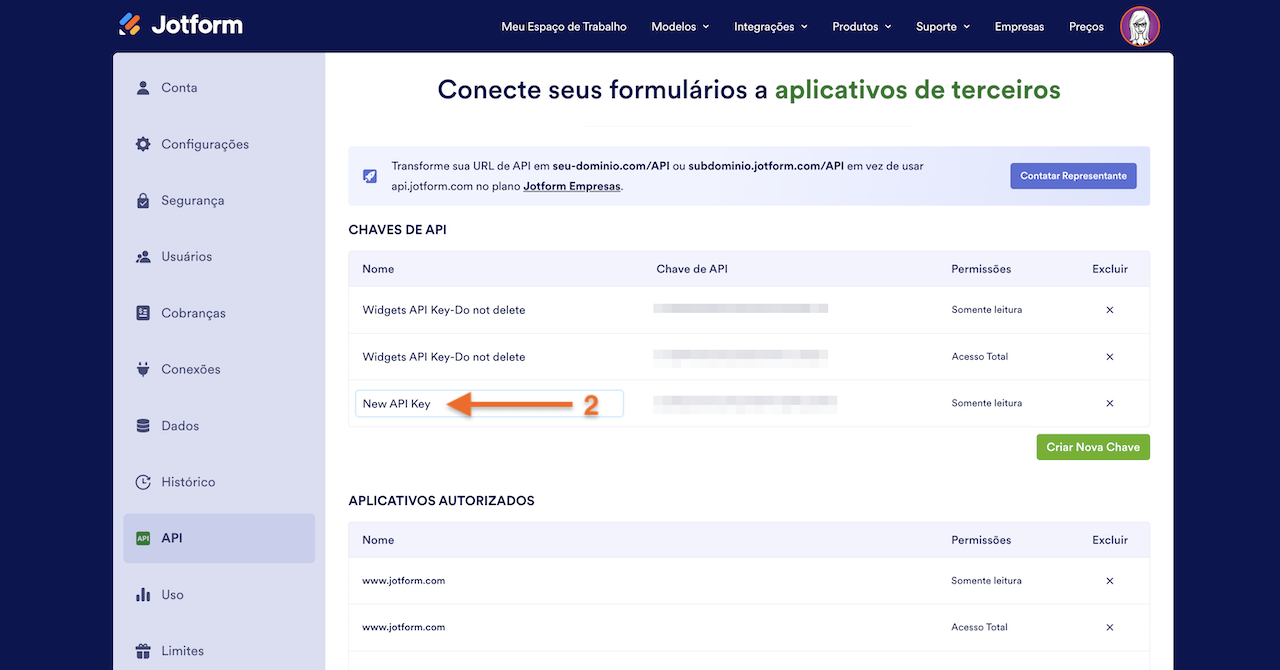The width and height of the screenshot is (1280, 670).
Task: Click the APLICATIVOS AUTORIZADOS heading
Action: pyautogui.click(x=441, y=500)
